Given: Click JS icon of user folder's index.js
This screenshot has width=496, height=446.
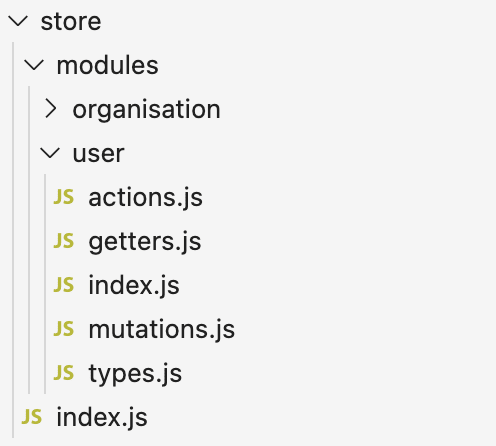Looking at the screenshot, I should (x=64, y=285).
